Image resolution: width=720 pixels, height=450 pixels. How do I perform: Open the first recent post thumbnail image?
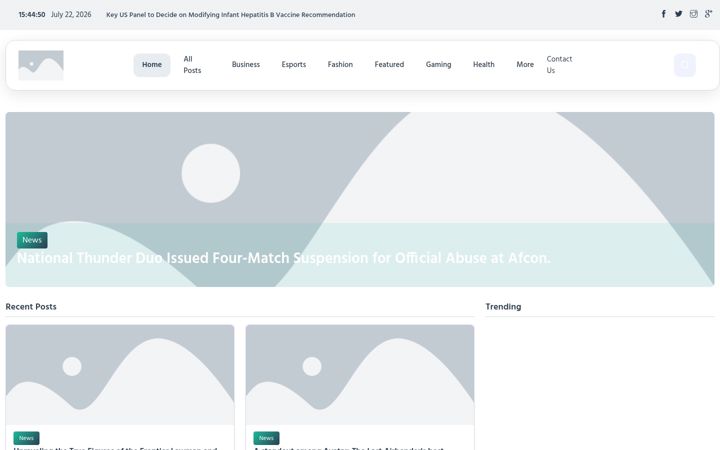pos(120,375)
